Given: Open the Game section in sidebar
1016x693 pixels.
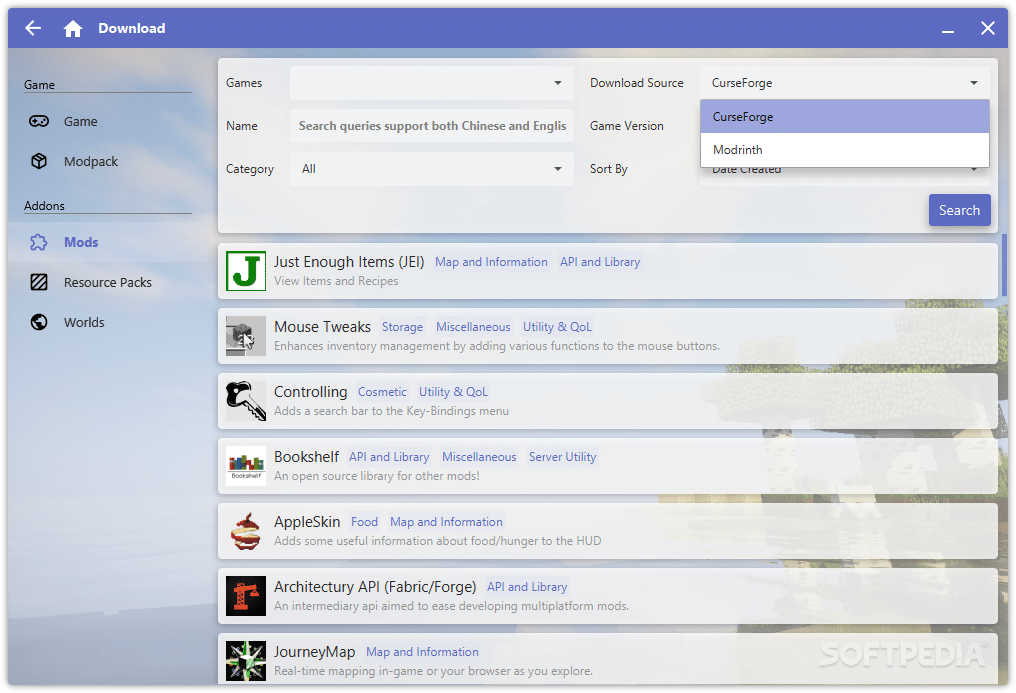Looking at the screenshot, I should coord(108,121).
